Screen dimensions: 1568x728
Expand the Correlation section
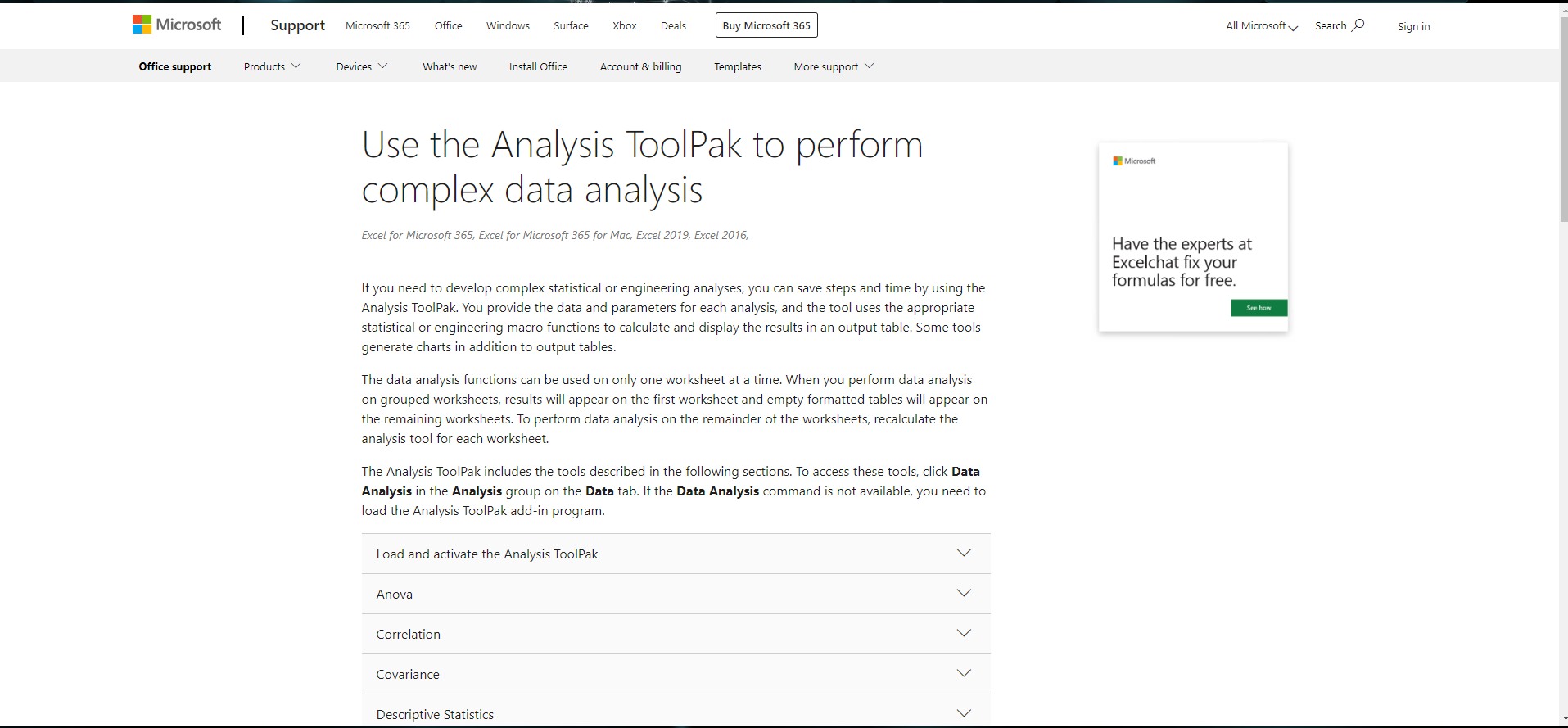coord(676,634)
